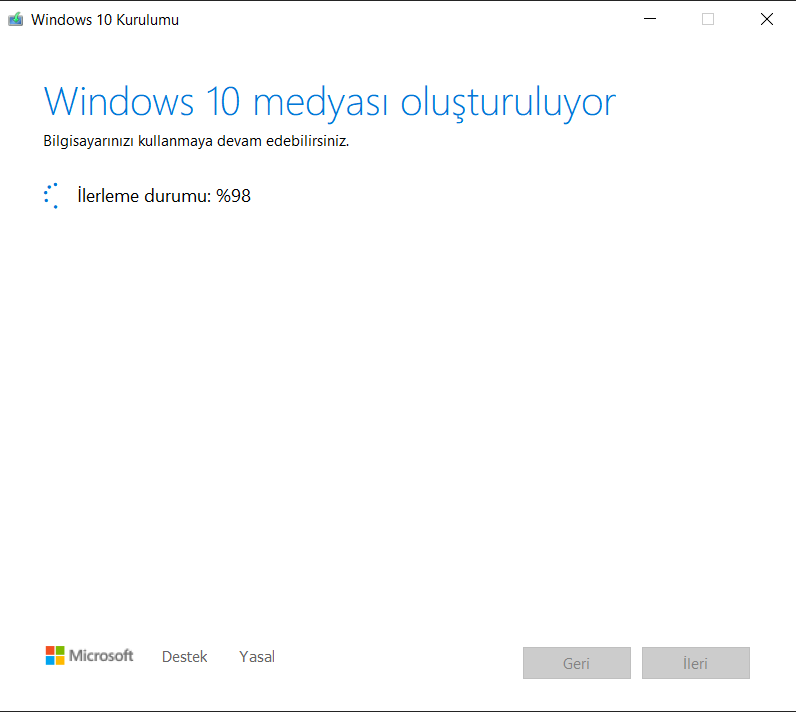Click the Windows 10 Kurulumu title bar icon
This screenshot has height=712, width=796.
click(15, 19)
